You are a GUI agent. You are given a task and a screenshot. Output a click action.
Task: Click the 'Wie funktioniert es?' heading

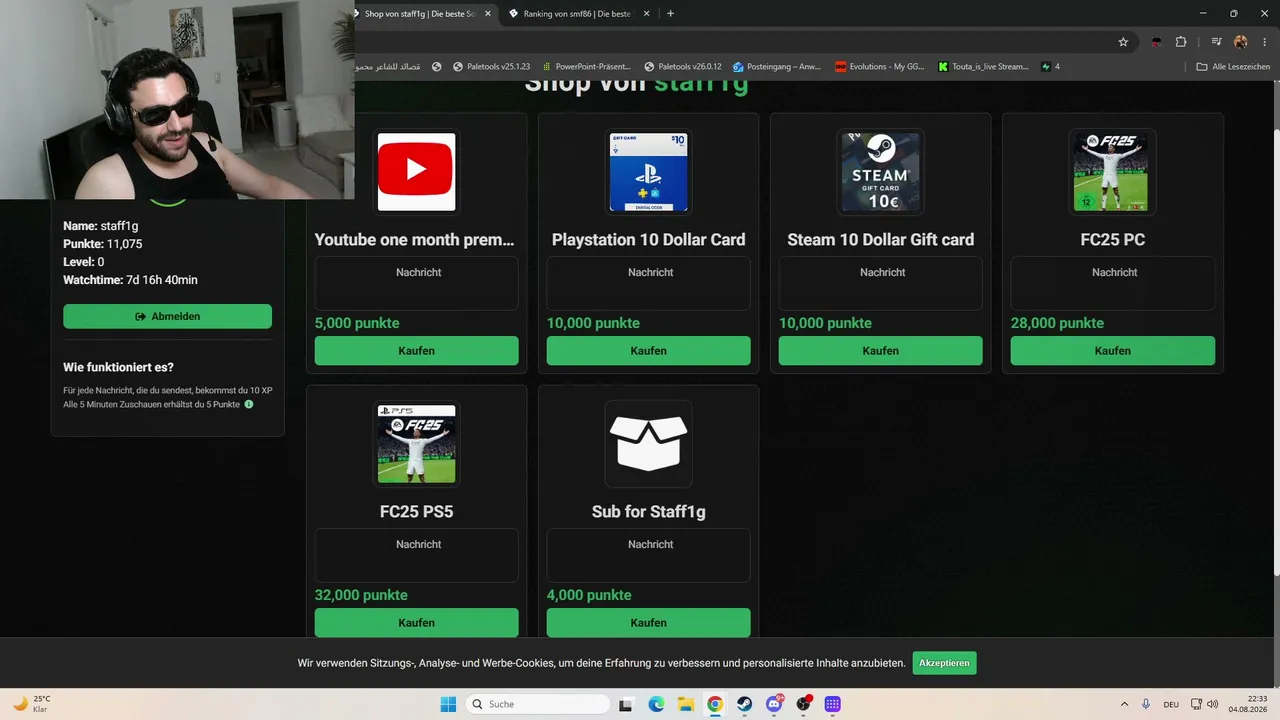(118, 367)
